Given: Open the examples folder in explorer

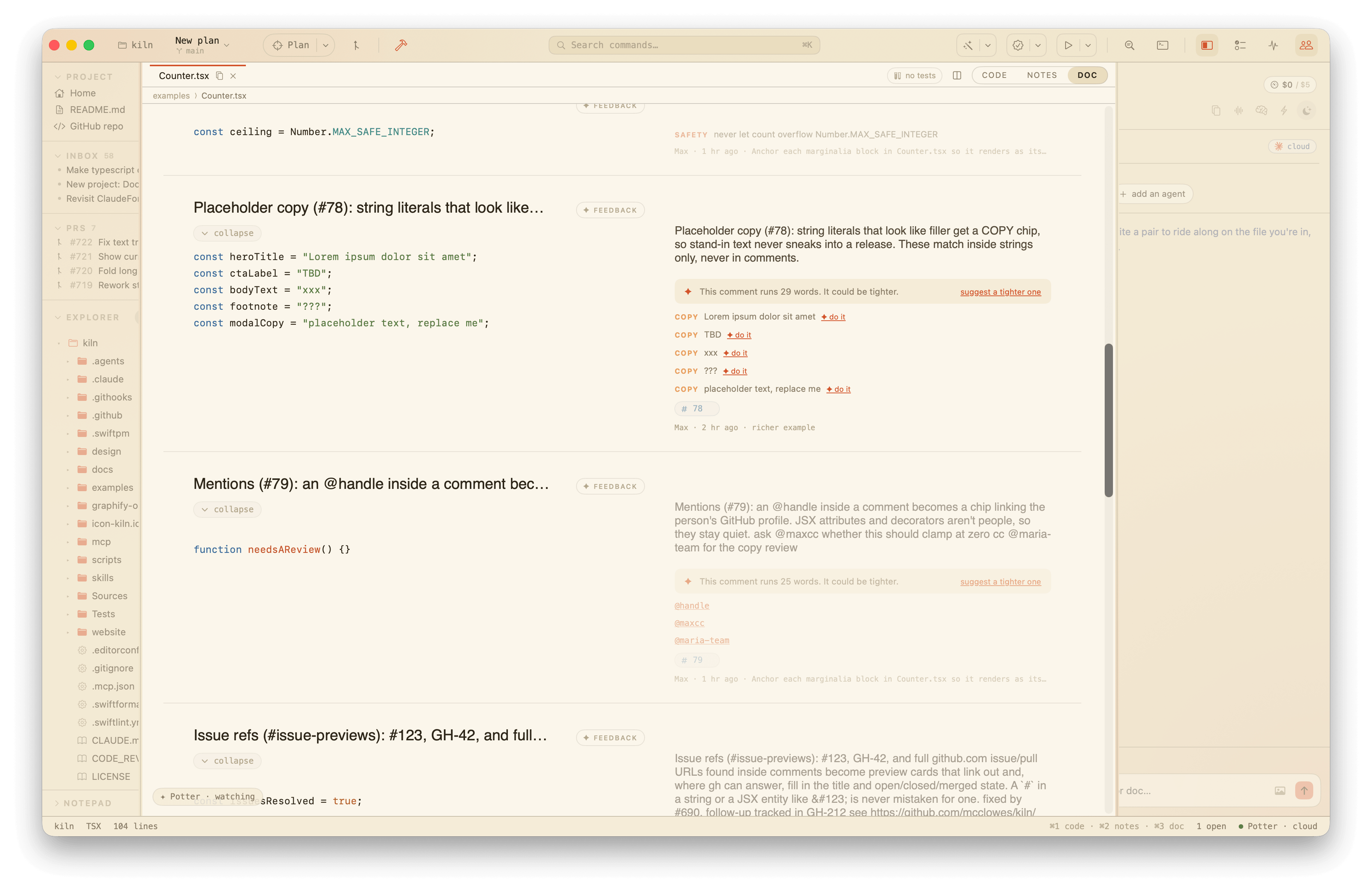Looking at the screenshot, I should (x=105, y=487).
